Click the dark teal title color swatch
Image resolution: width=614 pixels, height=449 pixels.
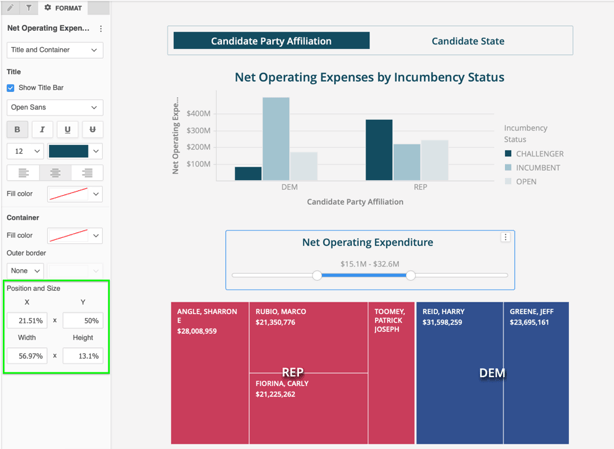tap(69, 151)
